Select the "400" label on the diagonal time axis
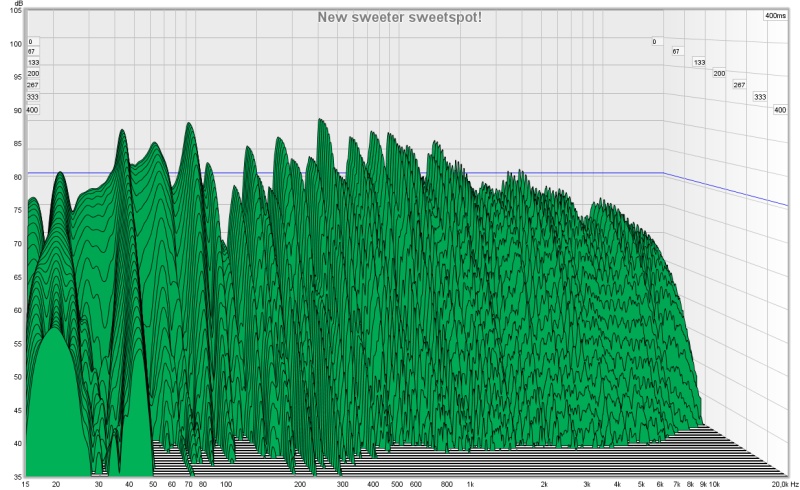The width and height of the screenshot is (800, 490). (780, 110)
